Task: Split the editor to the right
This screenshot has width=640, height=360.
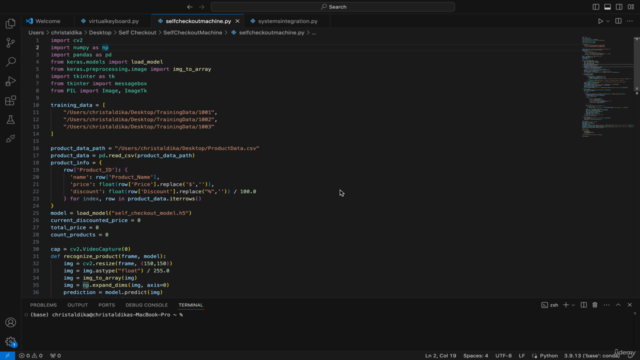Action: (x=618, y=21)
